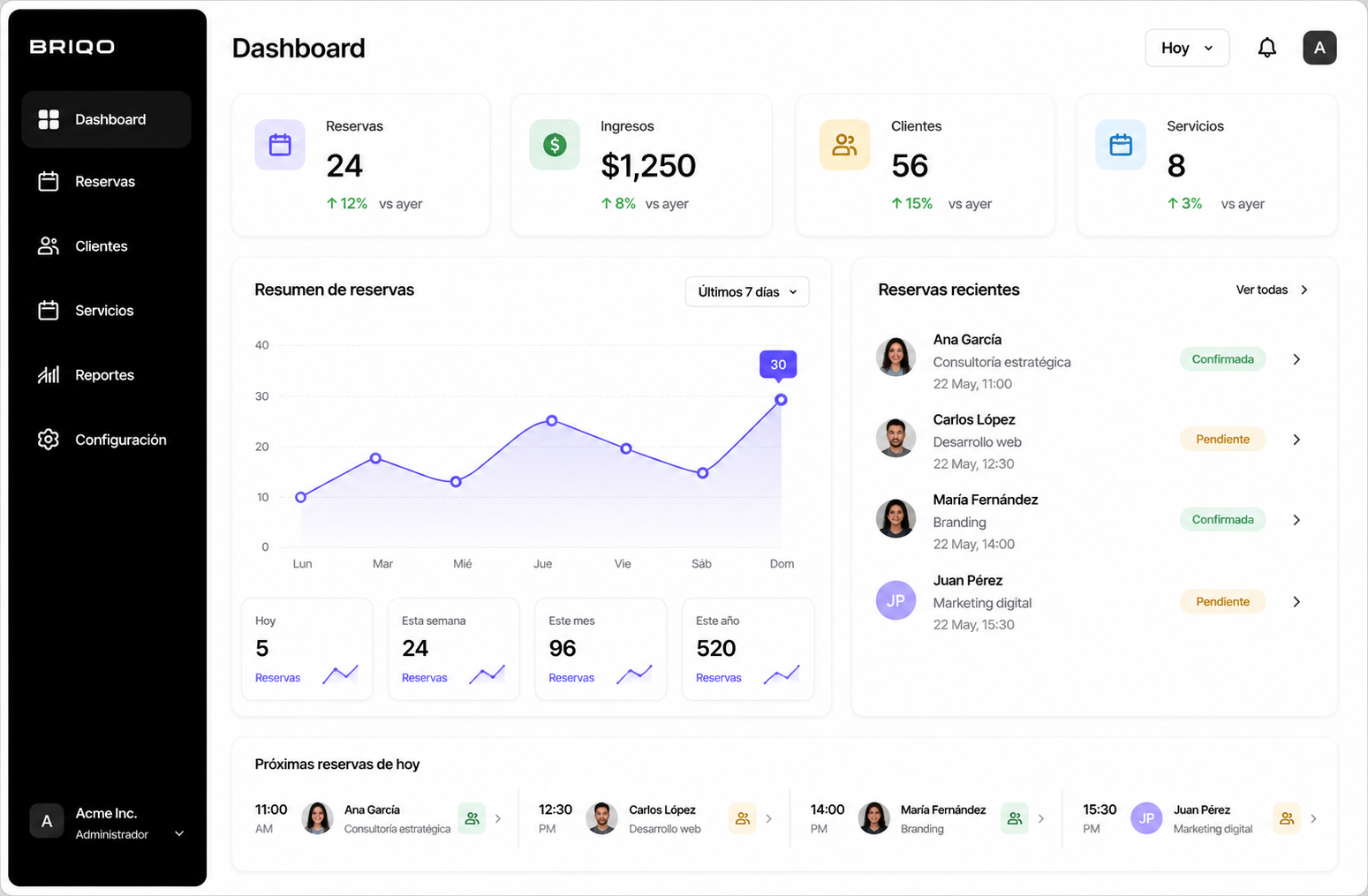Click Ana García's Confirmada status badge
Screen dimensions: 1368x896
pos(1223,359)
